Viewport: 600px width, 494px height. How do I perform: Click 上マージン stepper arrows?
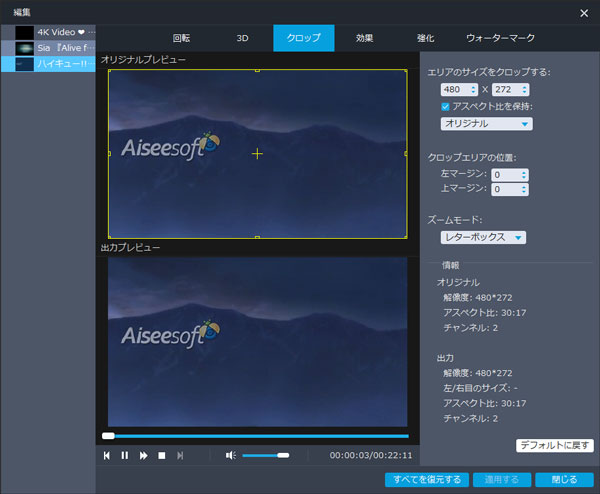click(524, 189)
